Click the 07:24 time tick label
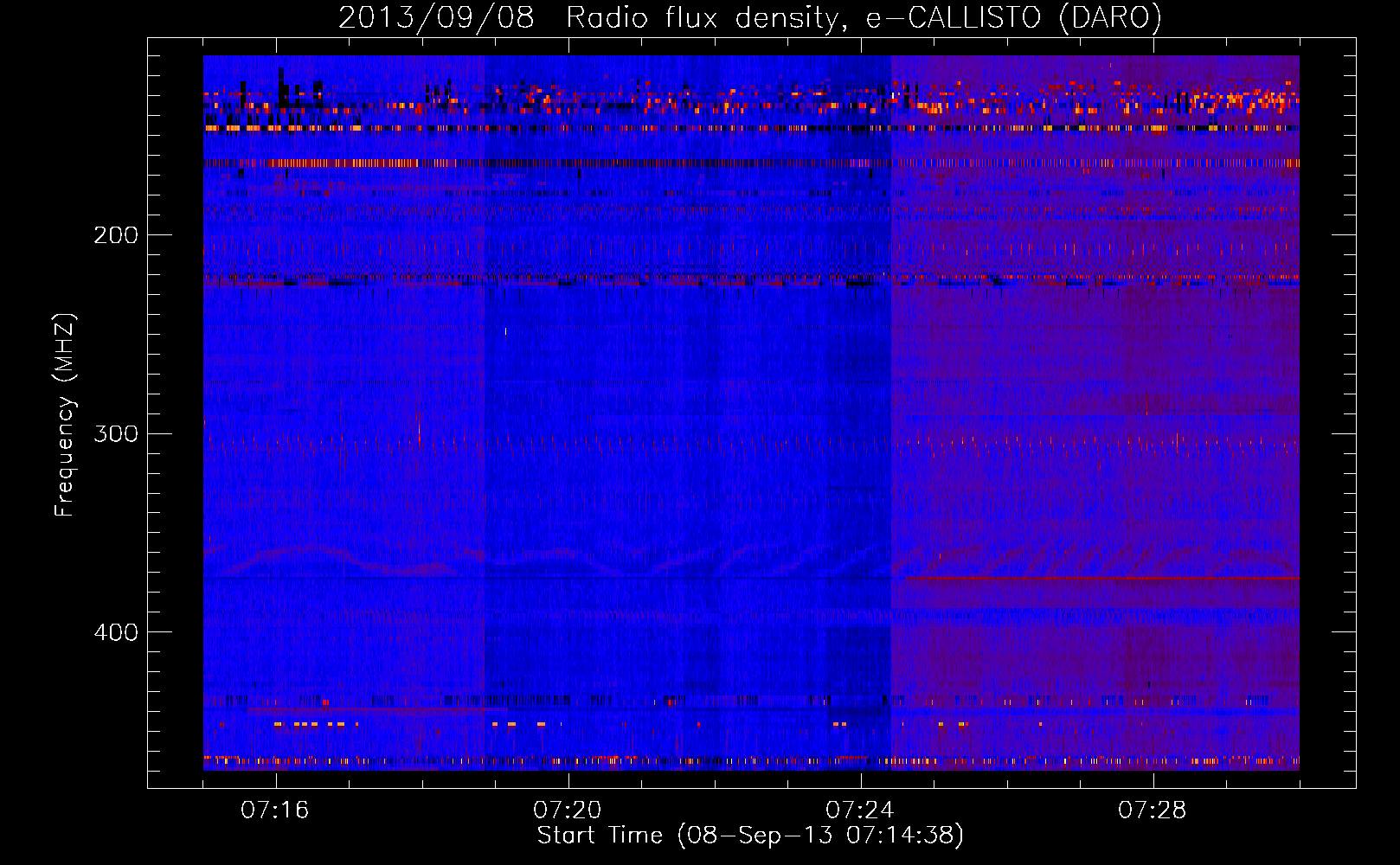 point(860,811)
